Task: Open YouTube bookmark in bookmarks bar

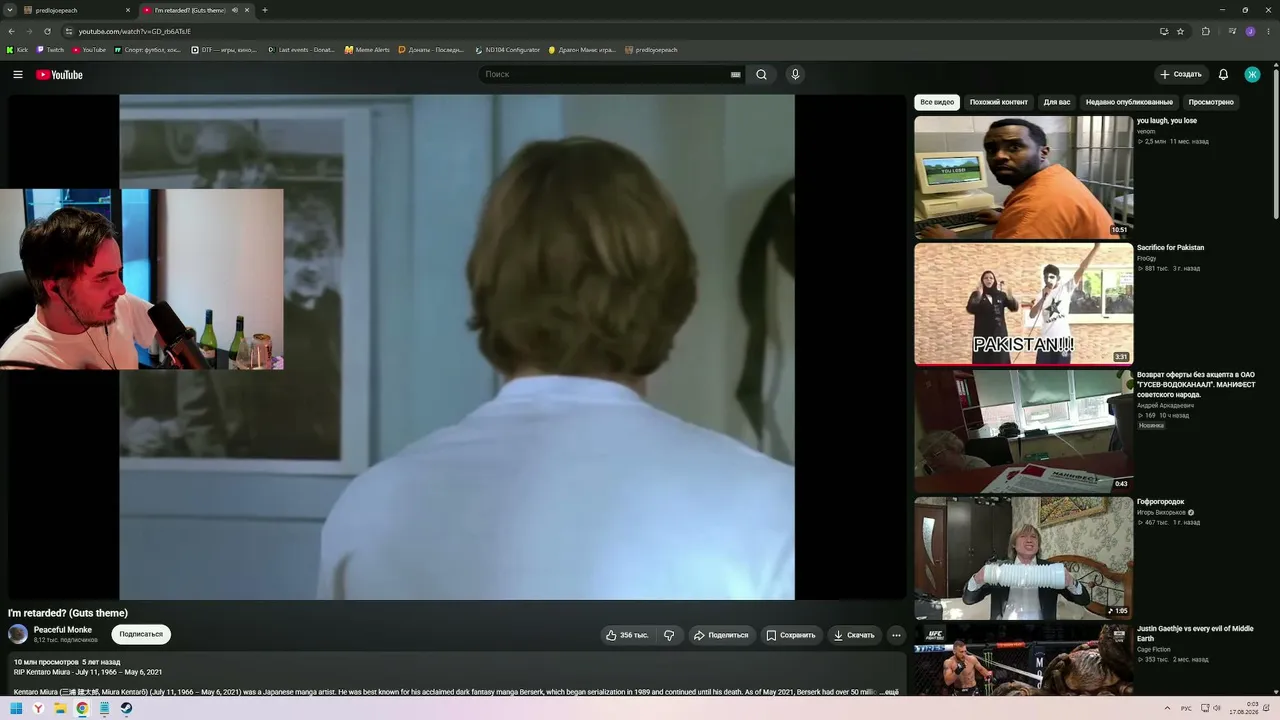Action: (89, 50)
